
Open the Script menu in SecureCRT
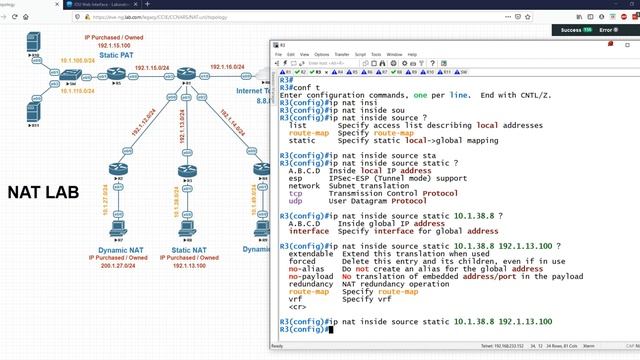(x=360, y=54)
